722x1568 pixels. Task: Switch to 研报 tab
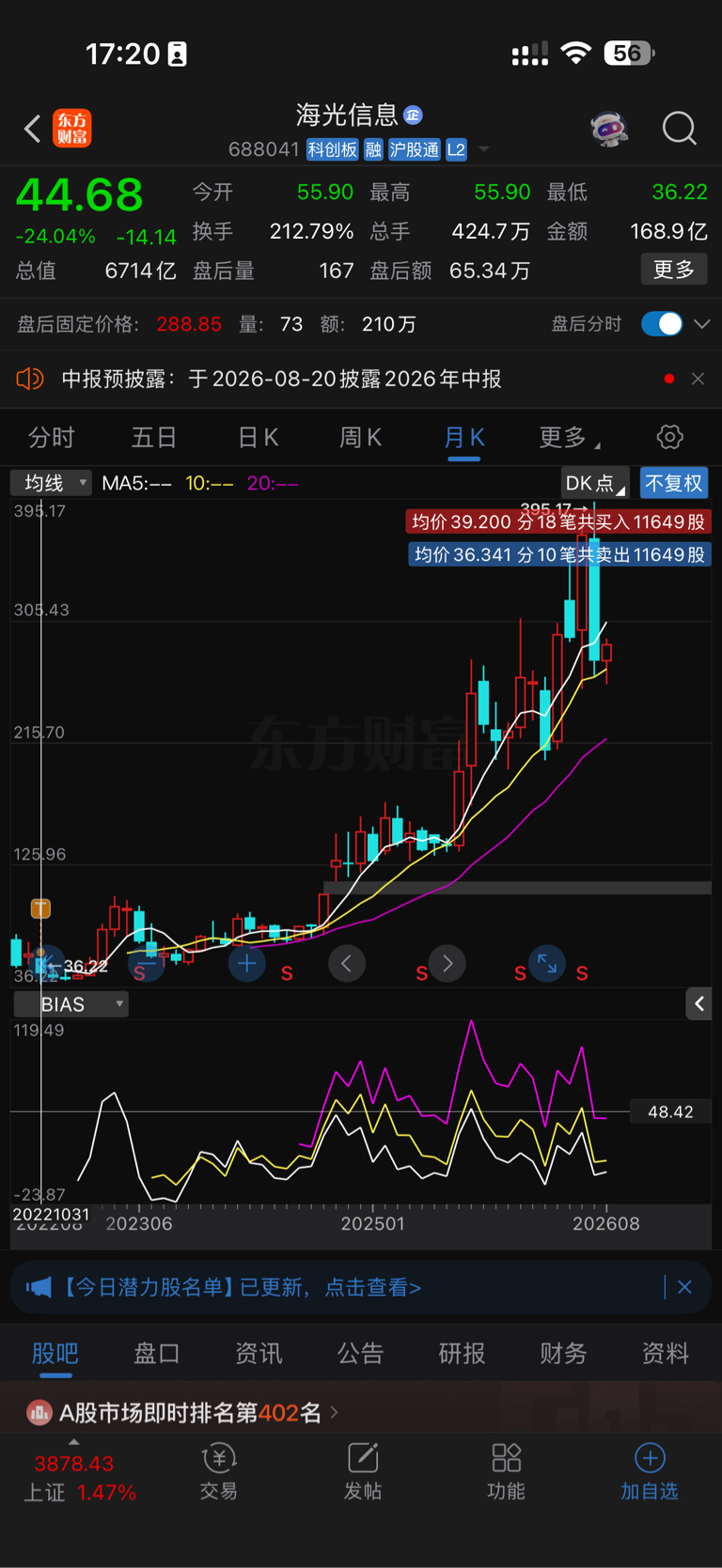tap(462, 1353)
